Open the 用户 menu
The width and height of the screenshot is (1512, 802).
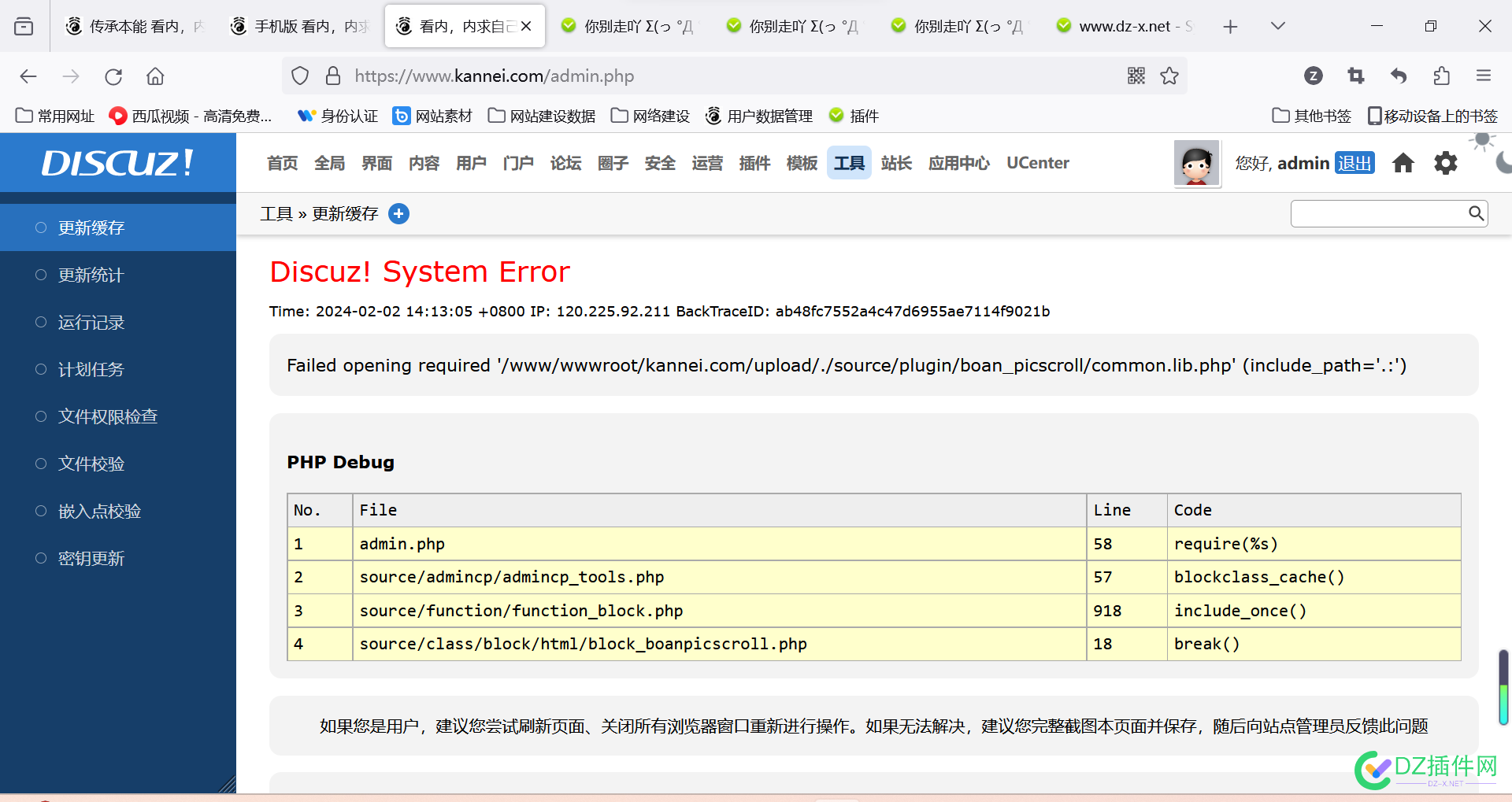pyautogui.click(x=472, y=163)
